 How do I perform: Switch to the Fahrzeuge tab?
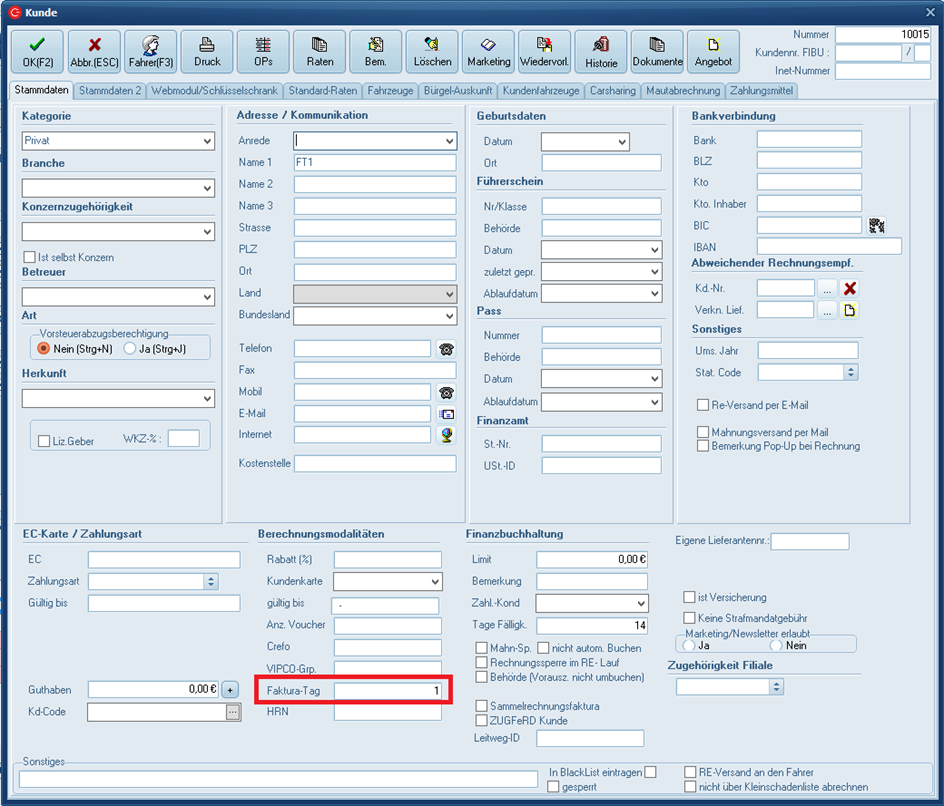[390, 91]
